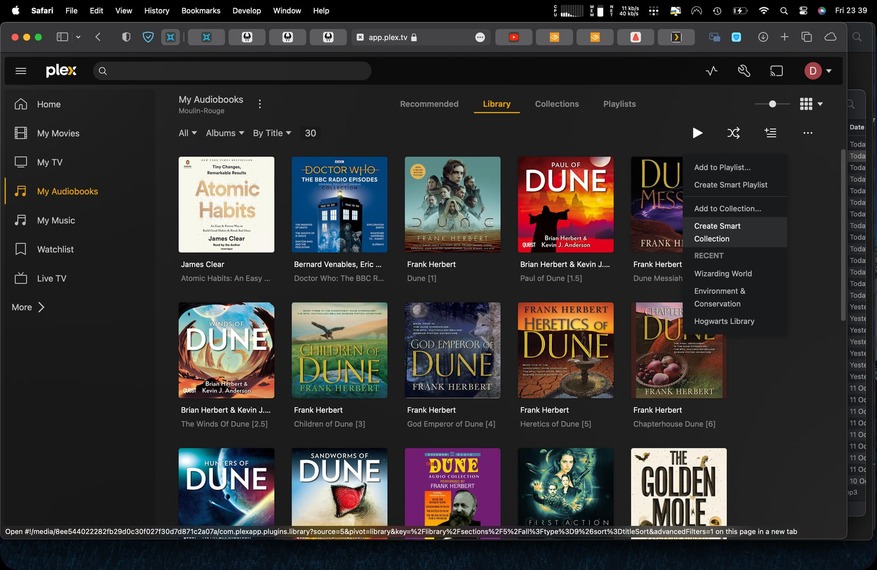Click the search magnifier icon in Plex
The height and width of the screenshot is (570, 877).
[103, 71]
